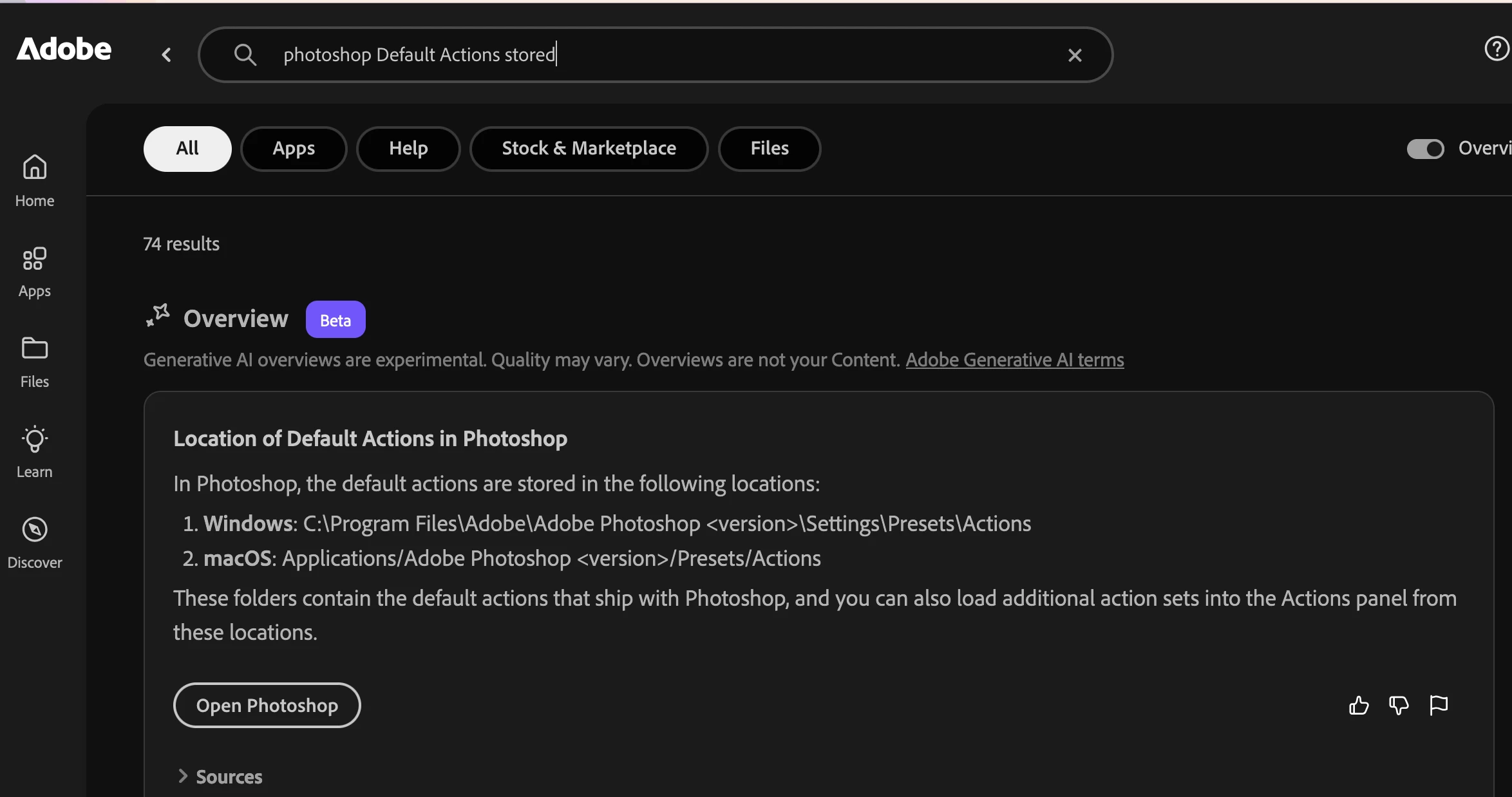Click the Home sidebar icon
Screen dimensions: 1512x797
[35, 180]
